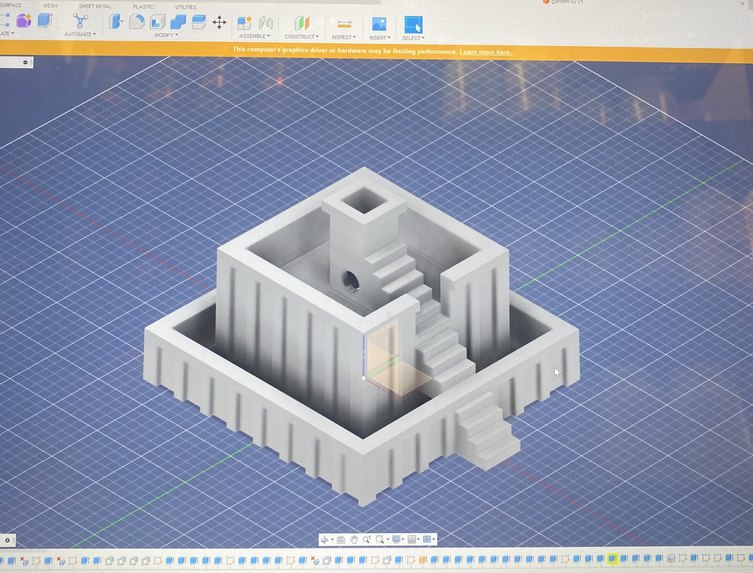Select the Automate tool icon
The image size is (753, 573).
click(80, 21)
